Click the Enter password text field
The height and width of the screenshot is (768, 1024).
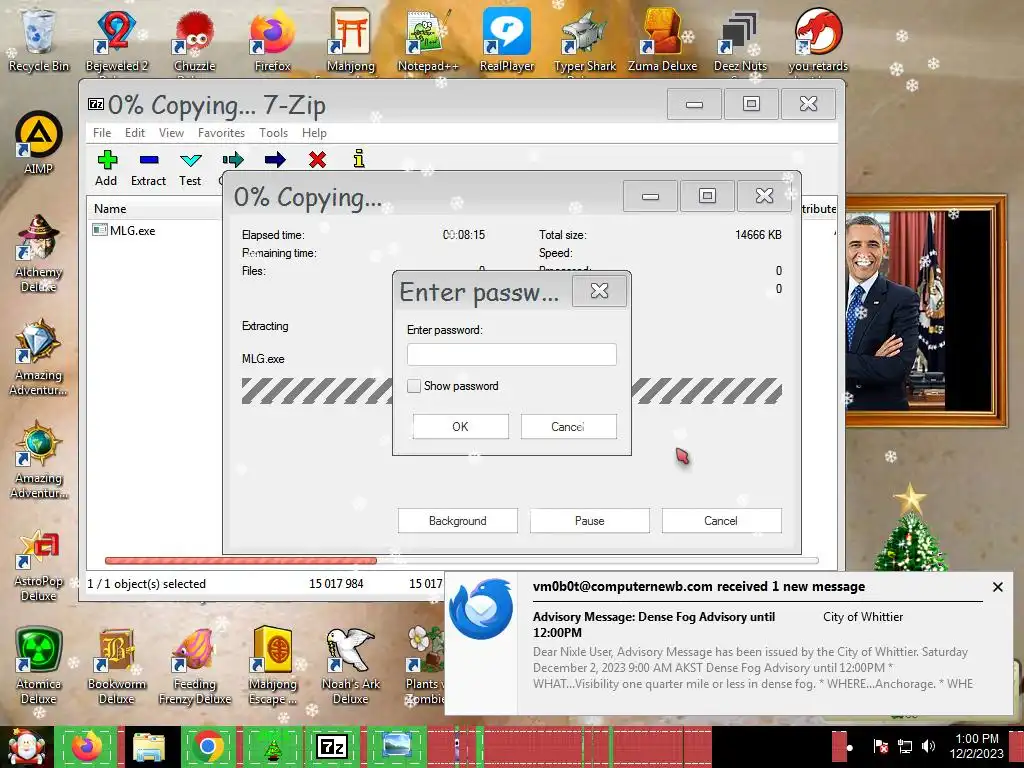coord(511,355)
